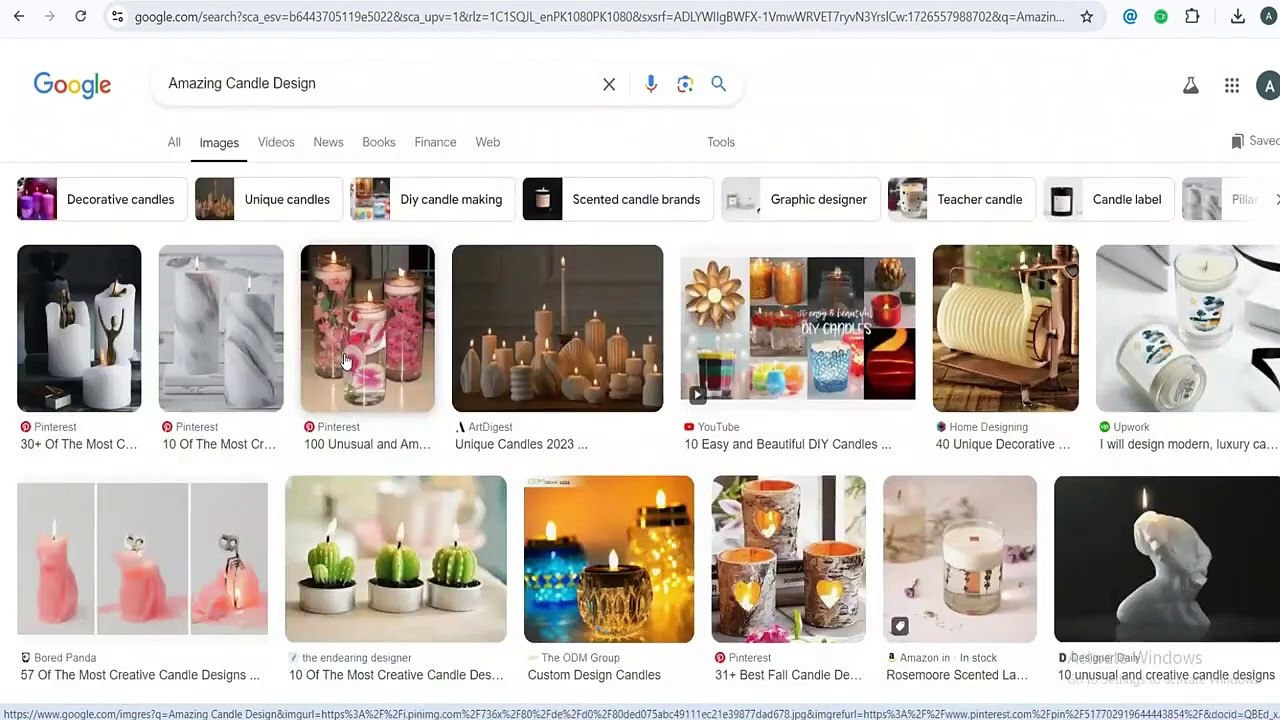Screen dimensions: 1280x720
Task: Open '10 unusual and creative candle designs' link
Action: 1166,675
